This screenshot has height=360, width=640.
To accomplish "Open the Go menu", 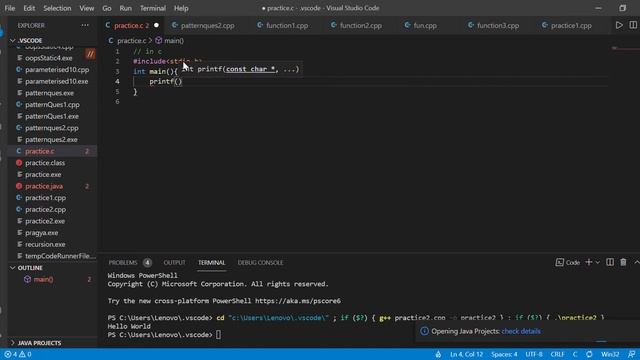I will click(x=107, y=8).
